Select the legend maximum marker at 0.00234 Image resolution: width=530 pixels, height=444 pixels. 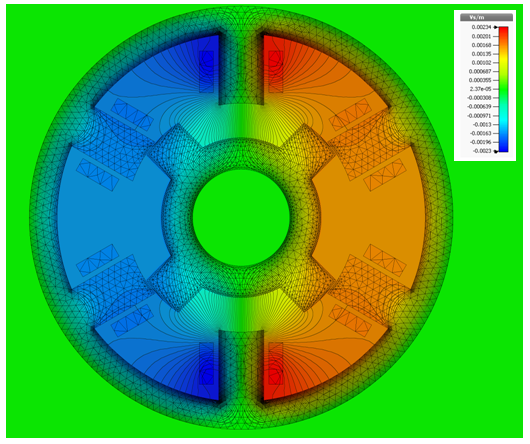pos(496,27)
